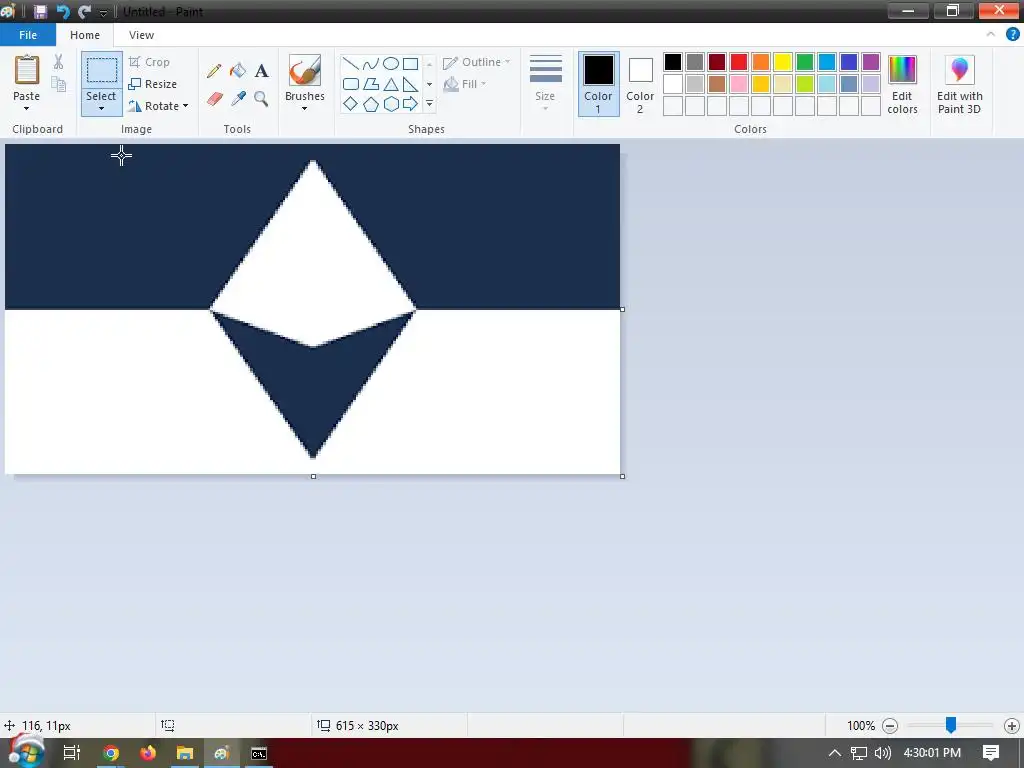Select the Color picker eyedropper tool
Screen dimensions: 1024x768
tap(238, 99)
